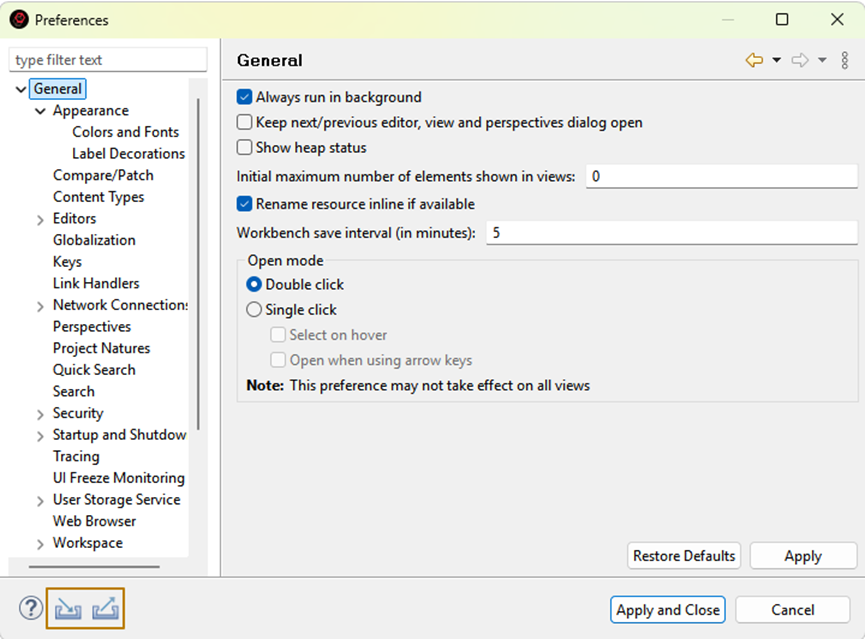Open the Forward history dropdown arrow
The height and width of the screenshot is (639, 865).
(822, 61)
